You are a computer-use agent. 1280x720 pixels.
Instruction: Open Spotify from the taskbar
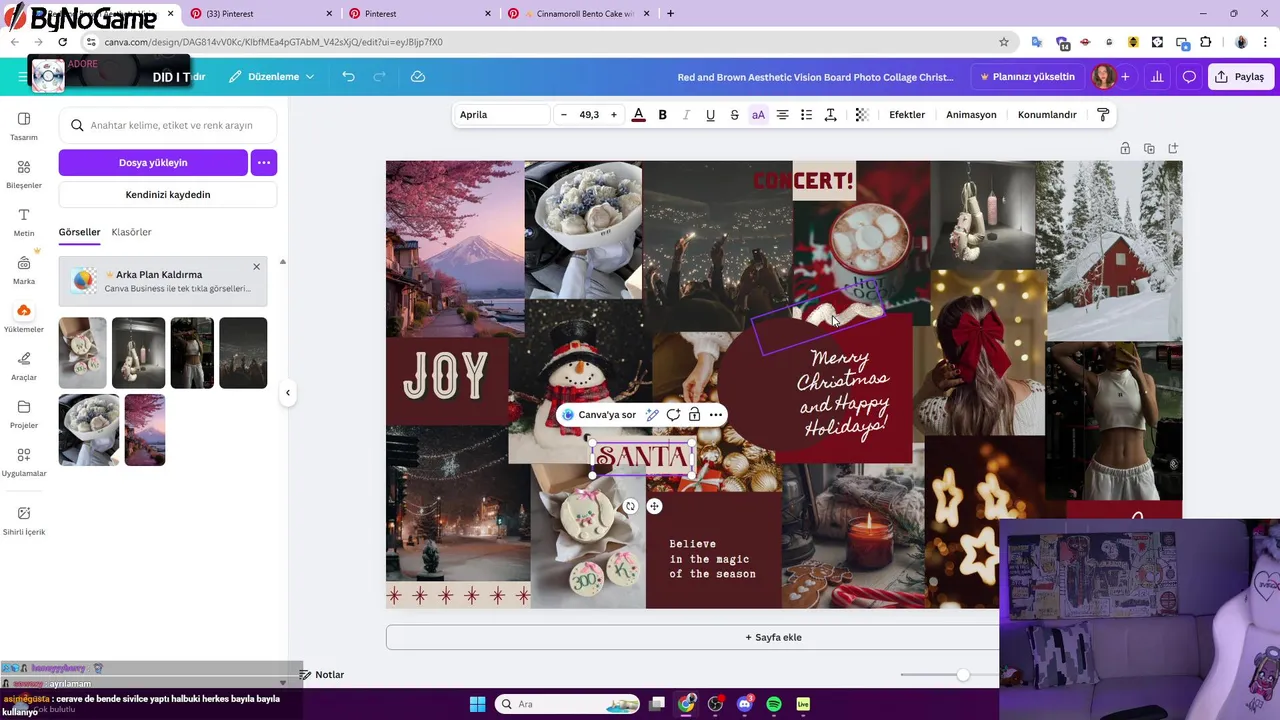pos(774,704)
